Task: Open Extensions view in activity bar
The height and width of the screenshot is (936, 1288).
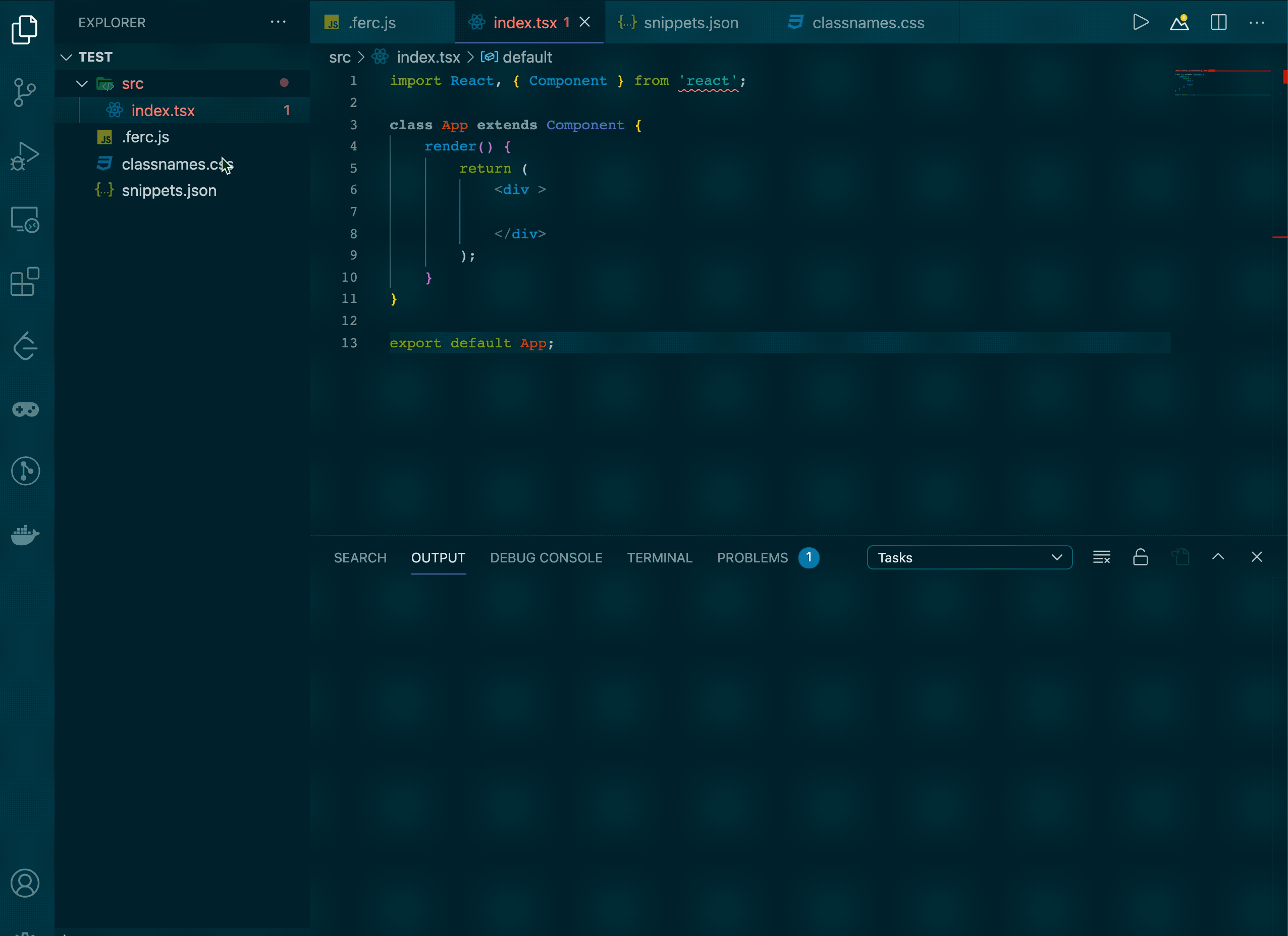Action: 24,282
